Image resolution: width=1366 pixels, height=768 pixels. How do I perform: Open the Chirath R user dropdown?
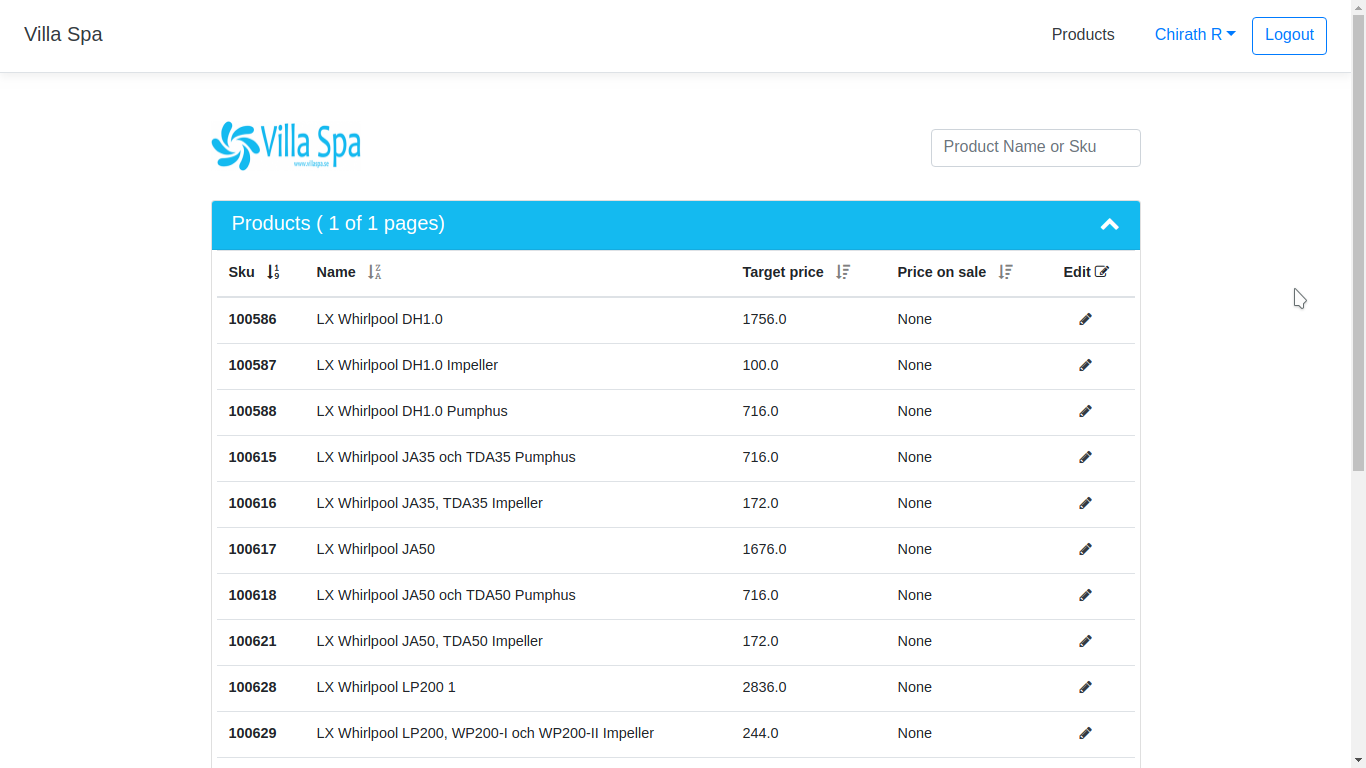pyautogui.click(x=1195, y=35)
